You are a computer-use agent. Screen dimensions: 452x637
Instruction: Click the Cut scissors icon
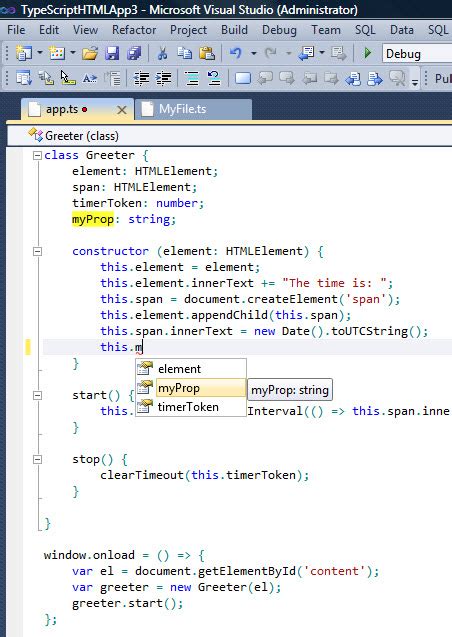[162, 53]
